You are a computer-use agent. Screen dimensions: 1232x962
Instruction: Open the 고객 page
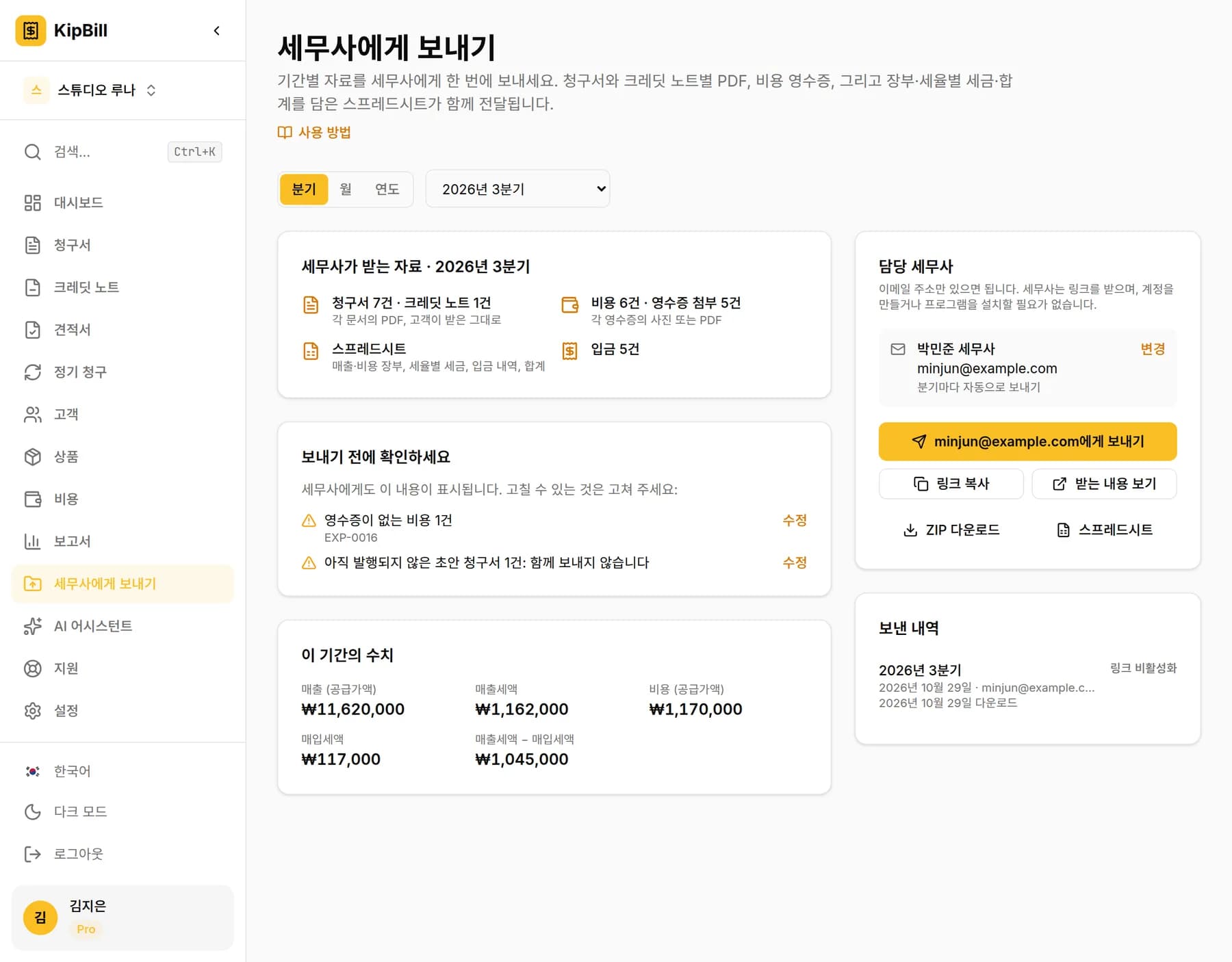[x=123, y=415]
